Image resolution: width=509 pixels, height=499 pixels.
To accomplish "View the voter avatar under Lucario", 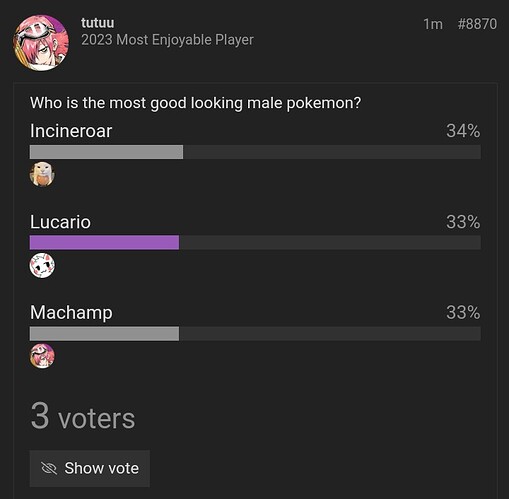I will tap(42, 265).
